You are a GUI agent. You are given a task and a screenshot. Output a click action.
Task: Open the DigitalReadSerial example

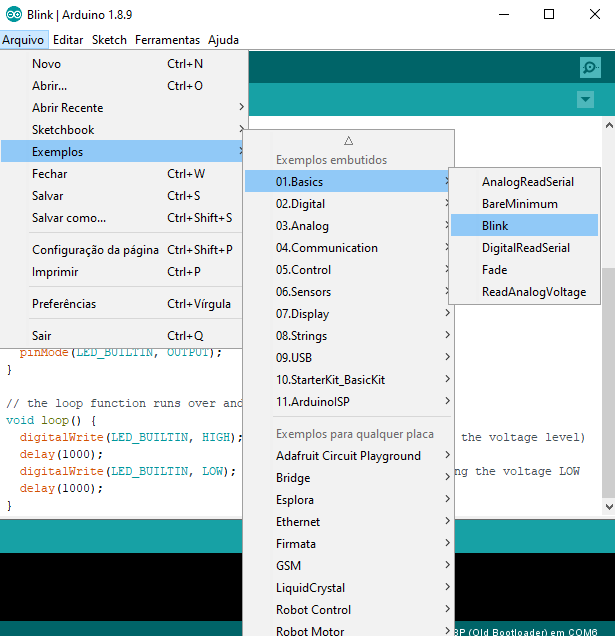click(524, 247)
